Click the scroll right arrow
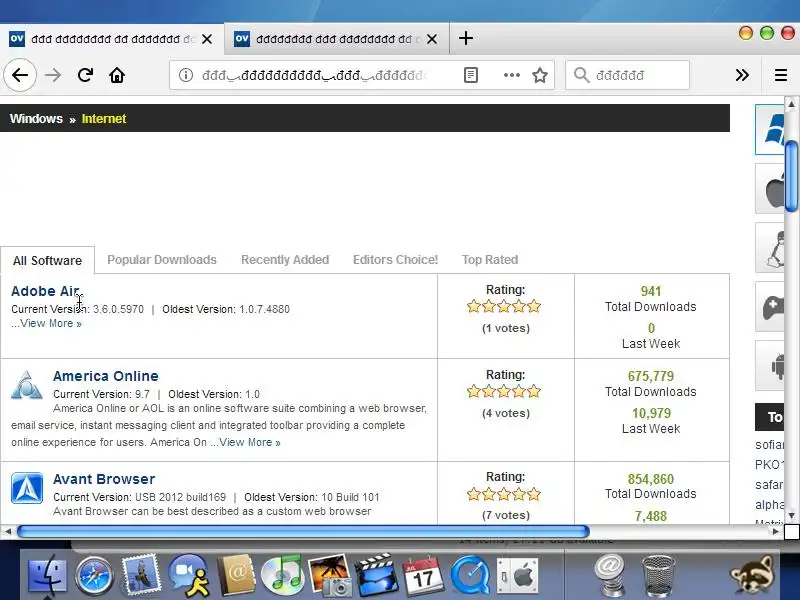The width and height of the screenshot is (800, 600). click(776, 532)
